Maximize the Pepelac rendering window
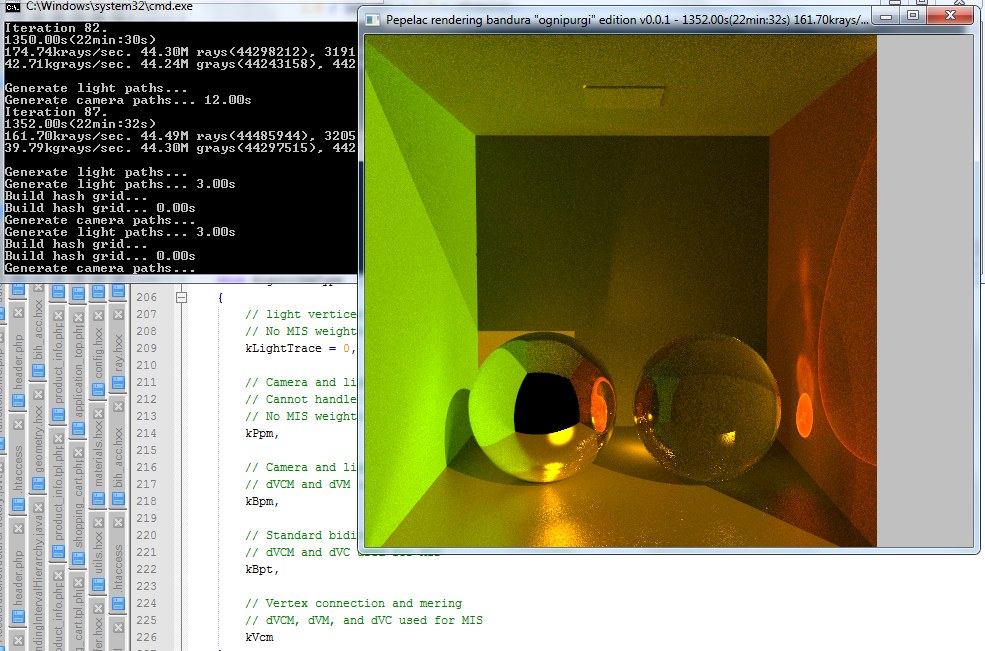985x651 pixels. pos(911,17)
